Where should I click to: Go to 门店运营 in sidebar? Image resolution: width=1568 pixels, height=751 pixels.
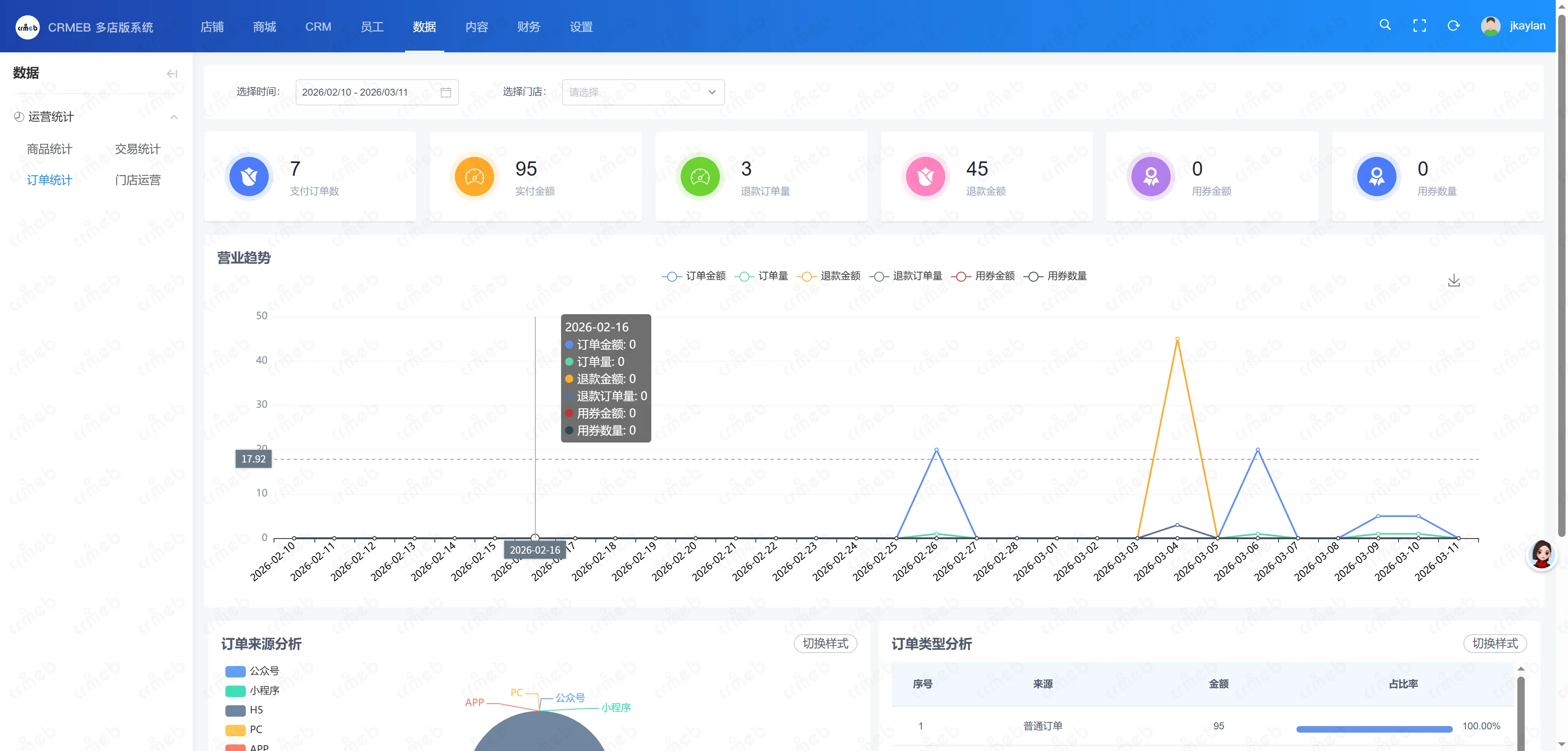[138, 180]
